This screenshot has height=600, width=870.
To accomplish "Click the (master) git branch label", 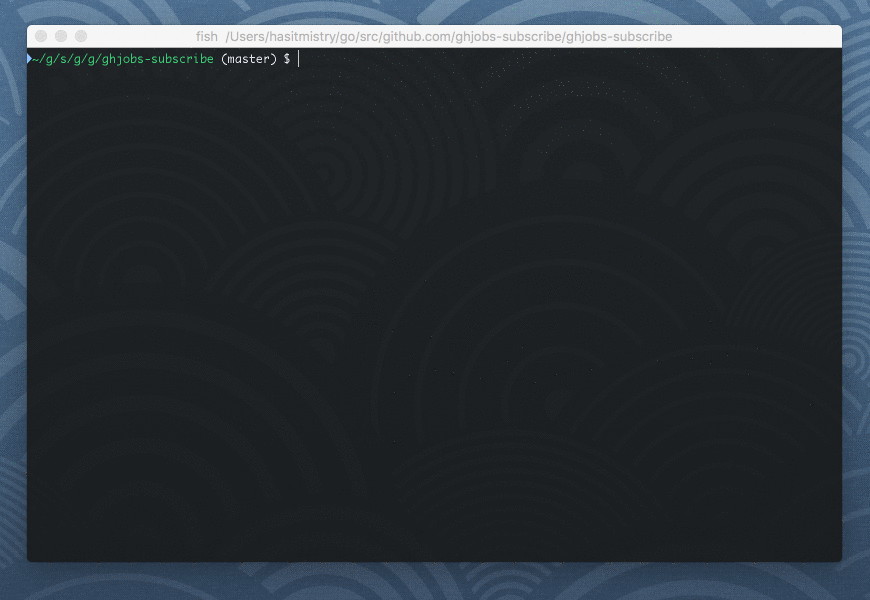I will tap(249, 59).
